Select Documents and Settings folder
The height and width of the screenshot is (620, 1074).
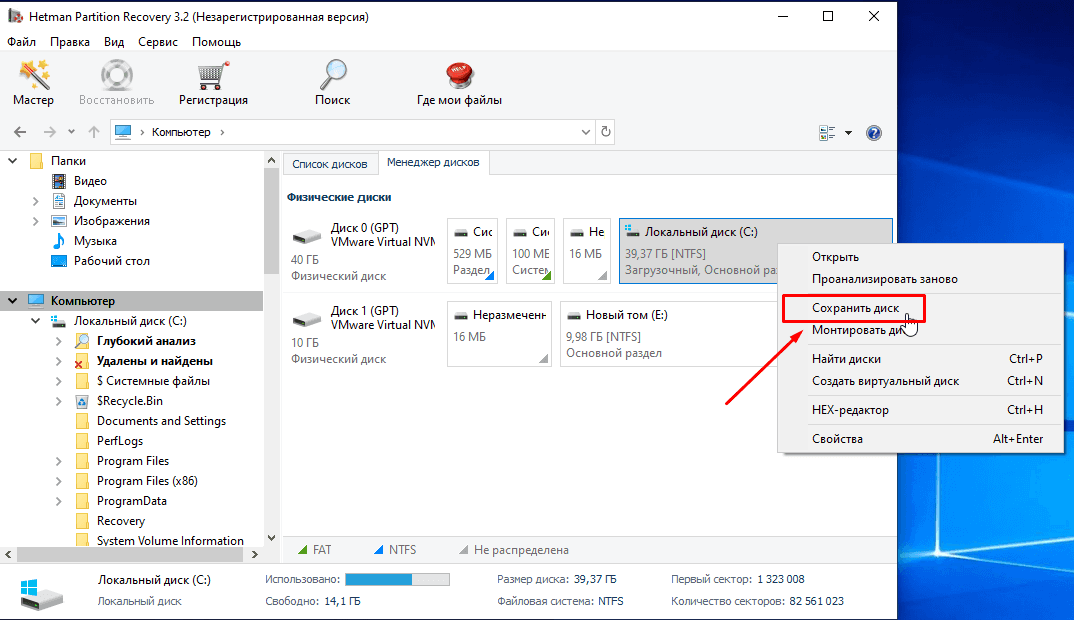(x=161, y=421)
